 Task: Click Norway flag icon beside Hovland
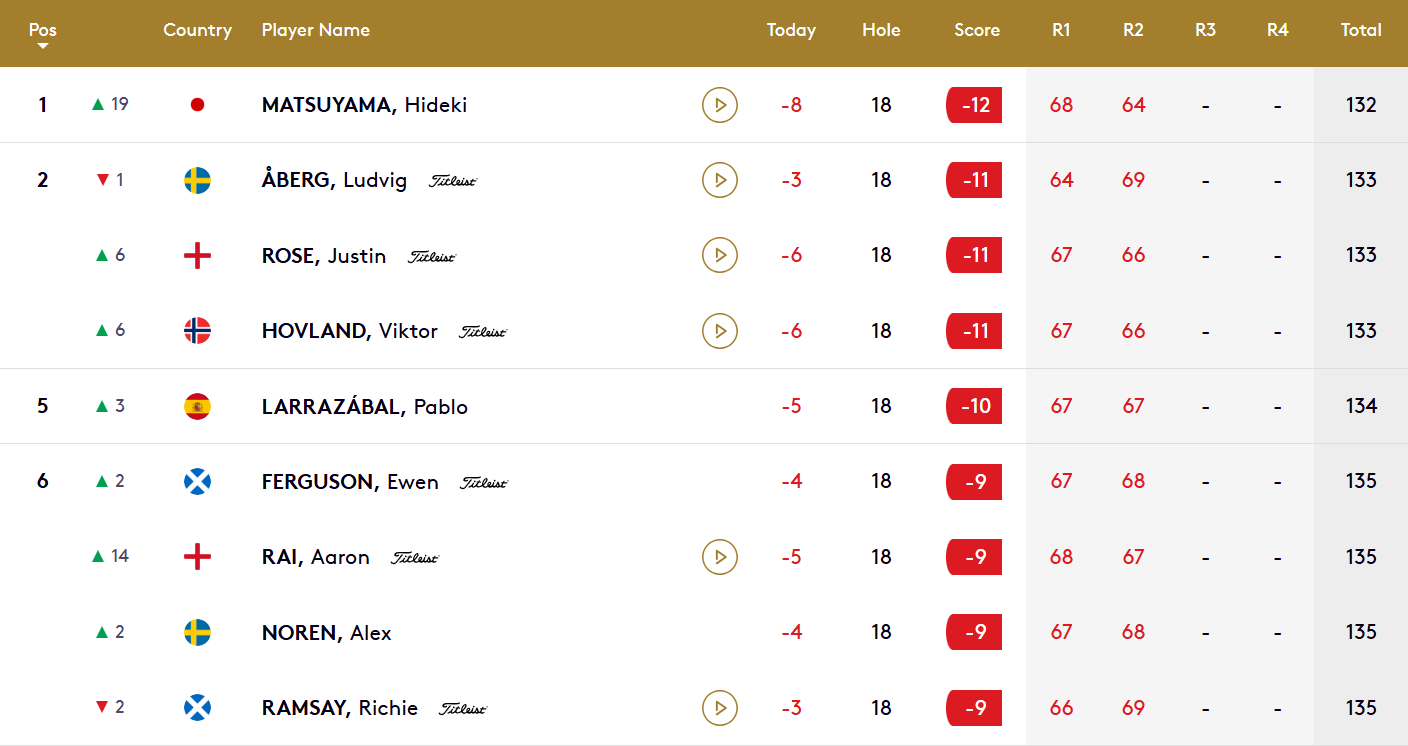pos(197,330)
